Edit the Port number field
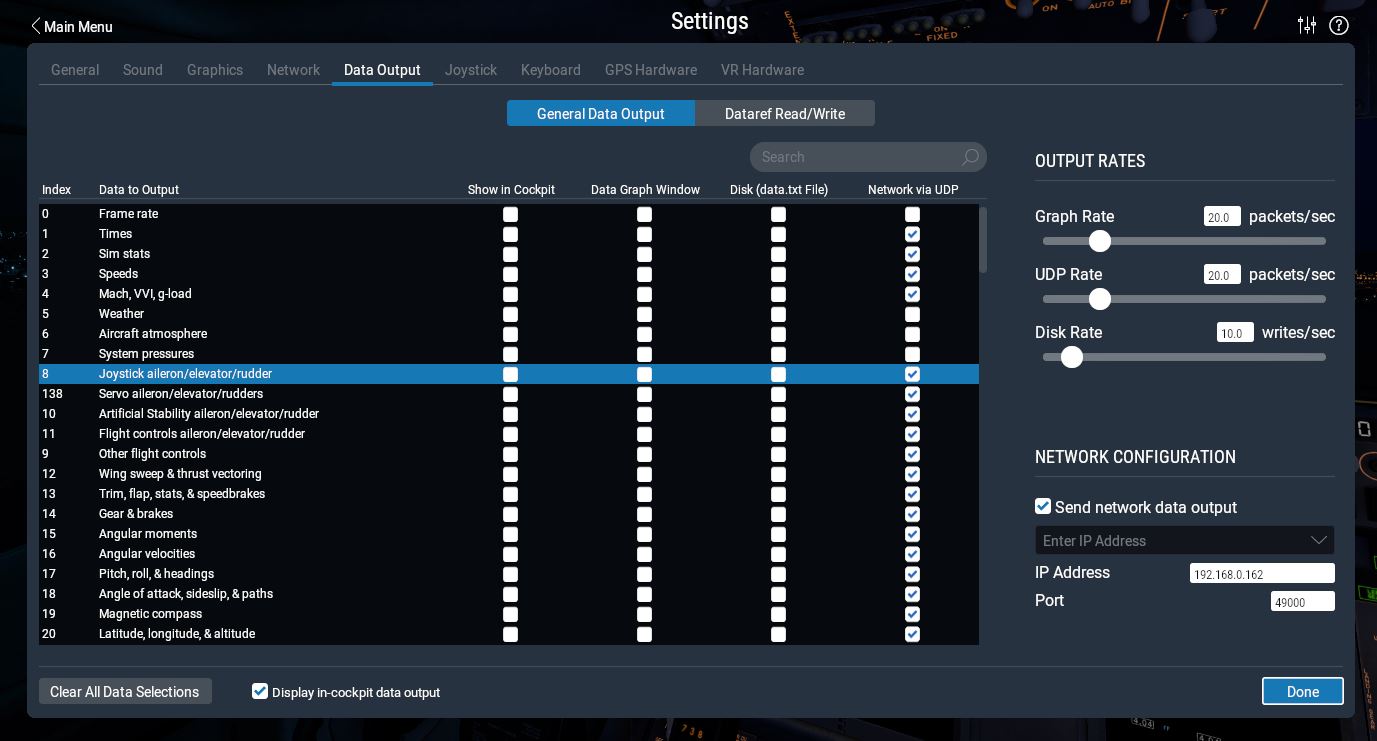Image resolution: width=1377 pixels, height=741 pixels. [x=1303, y=602]
